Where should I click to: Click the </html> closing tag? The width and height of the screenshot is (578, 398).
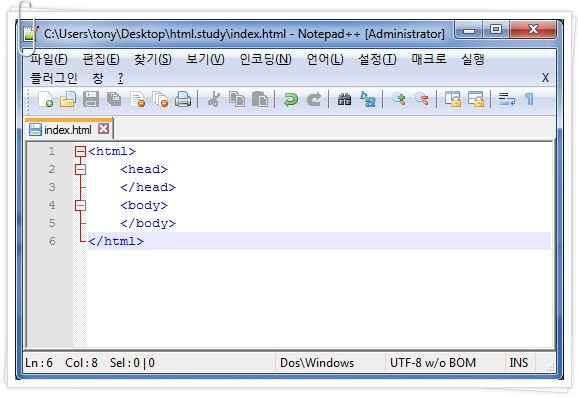116,241
